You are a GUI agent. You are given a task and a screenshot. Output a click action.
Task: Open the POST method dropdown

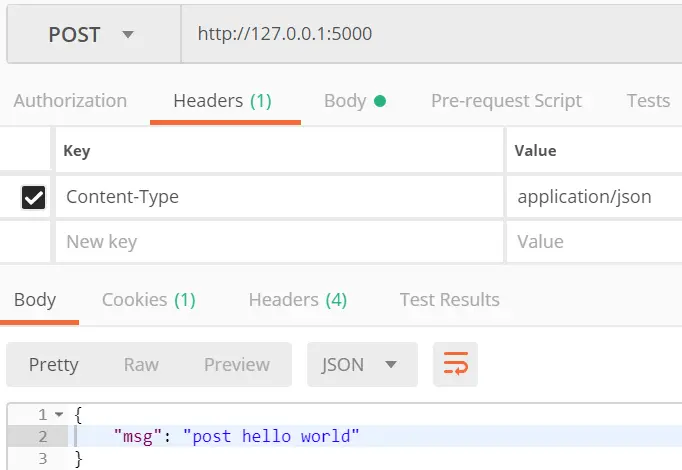[94, 34]
